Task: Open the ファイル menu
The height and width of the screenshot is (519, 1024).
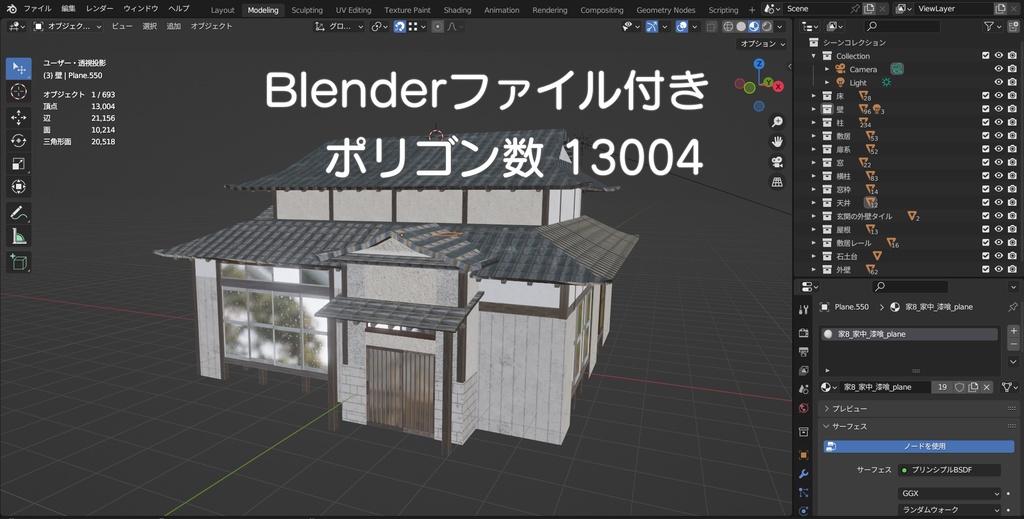Action: [x=37, y=9]
